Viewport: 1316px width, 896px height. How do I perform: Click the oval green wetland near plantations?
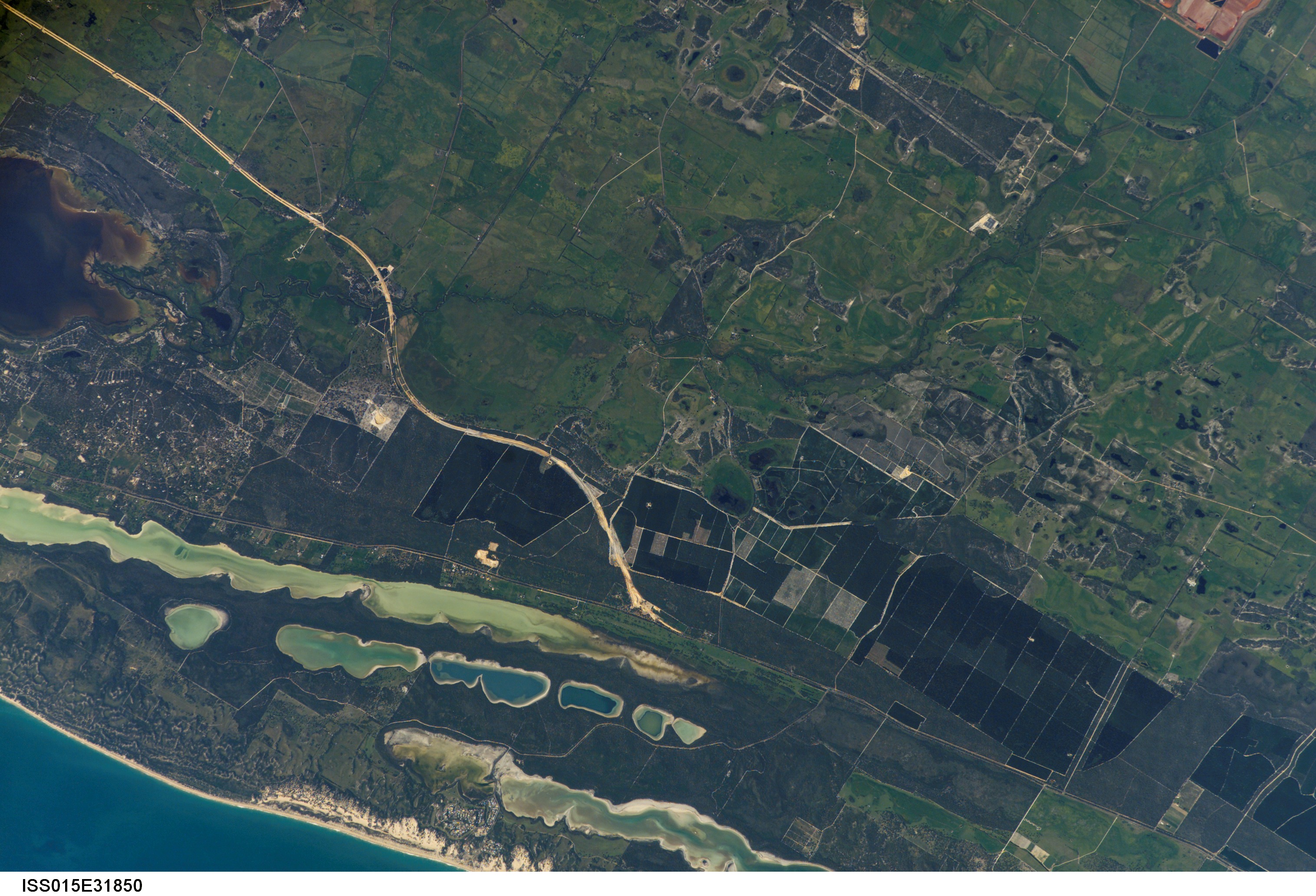pos(729,486)
